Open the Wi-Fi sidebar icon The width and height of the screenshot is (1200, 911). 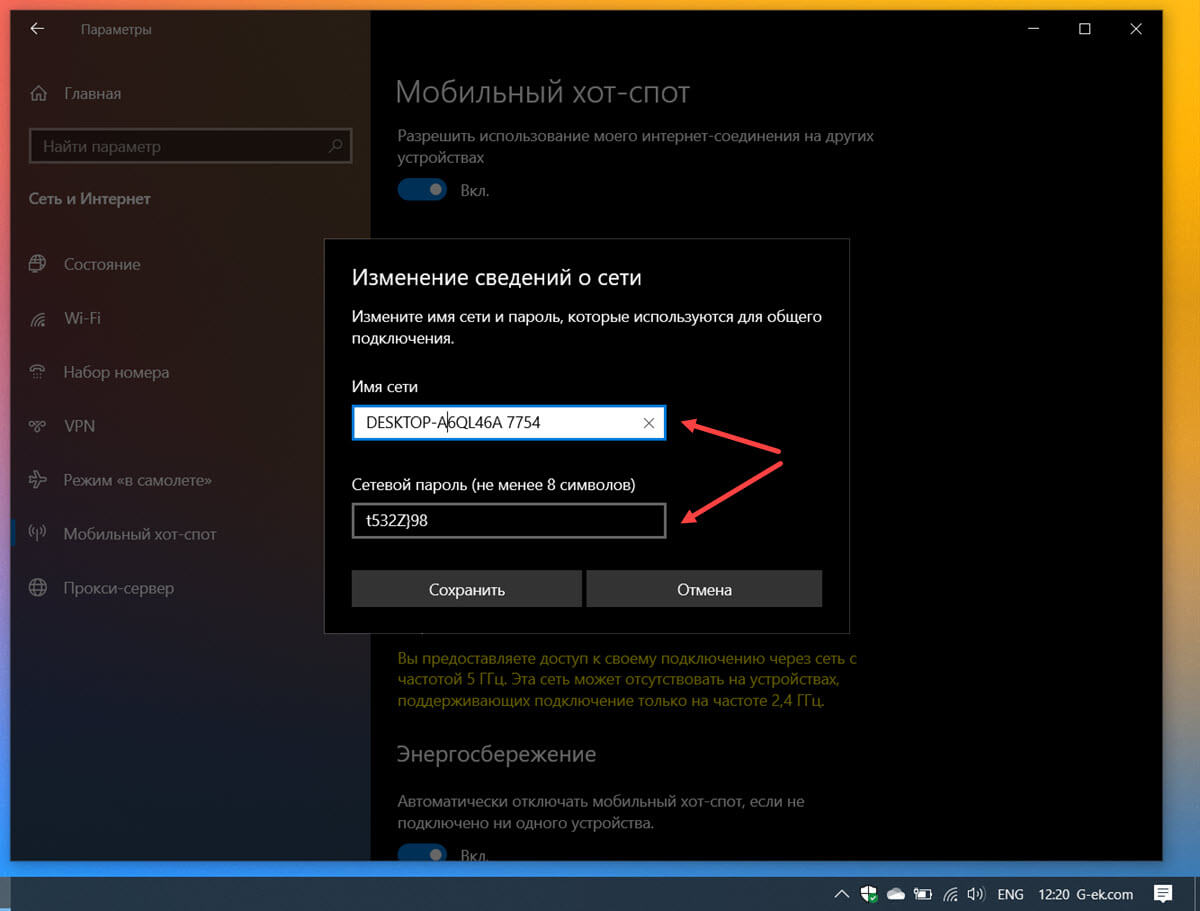coord(38,318)
